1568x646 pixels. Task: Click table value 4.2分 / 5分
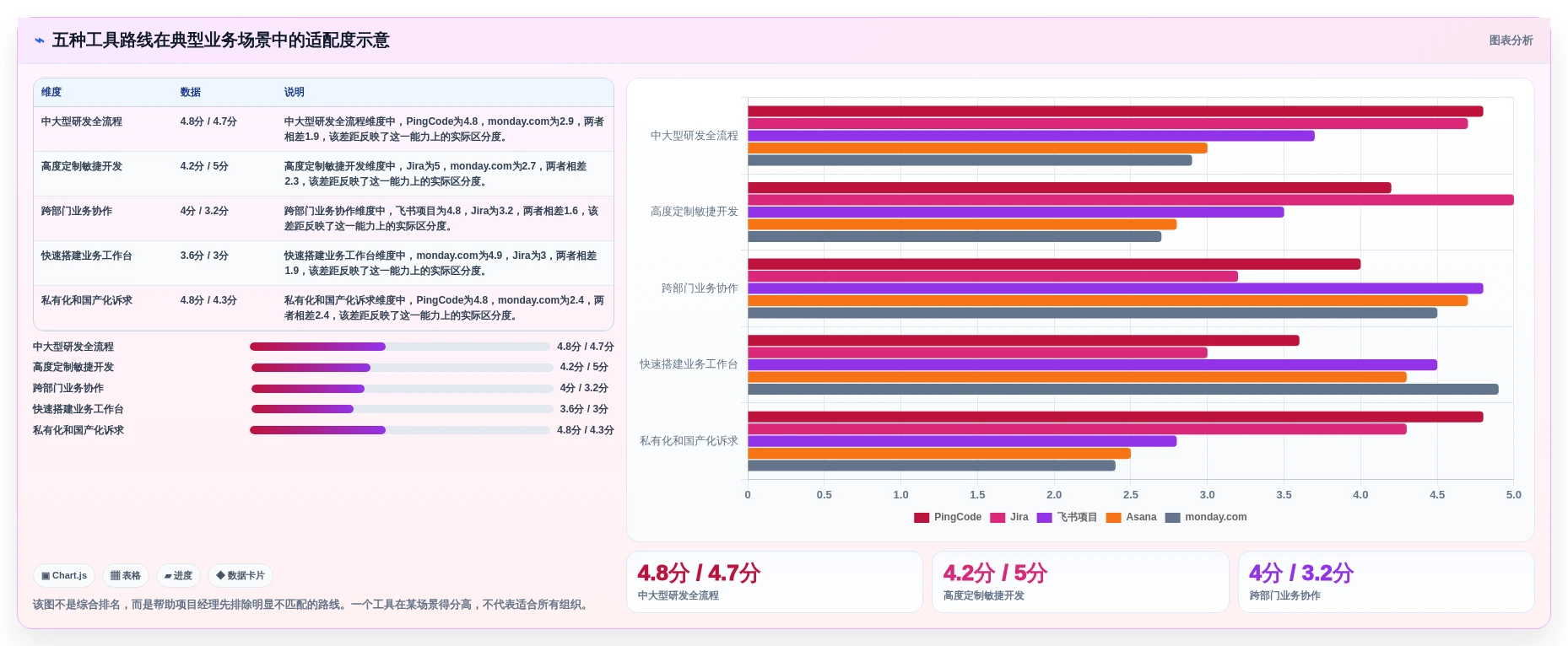[x=204, y=166]
